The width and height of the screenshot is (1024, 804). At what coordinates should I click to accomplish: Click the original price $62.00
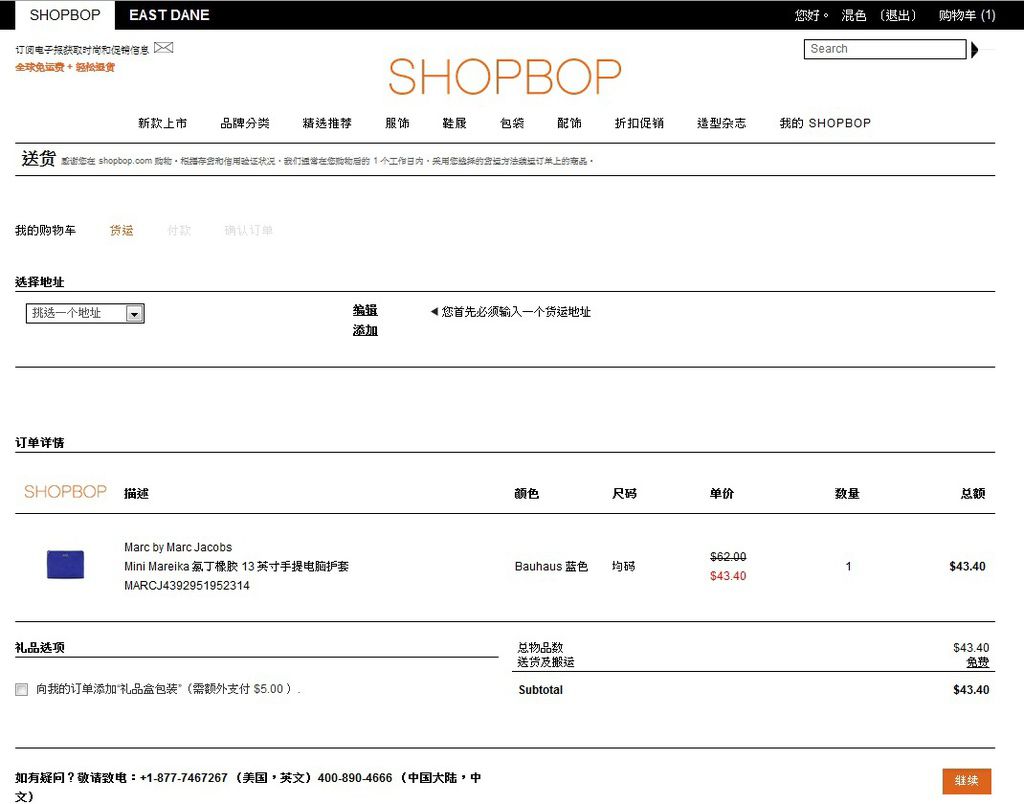click(728, 556)
